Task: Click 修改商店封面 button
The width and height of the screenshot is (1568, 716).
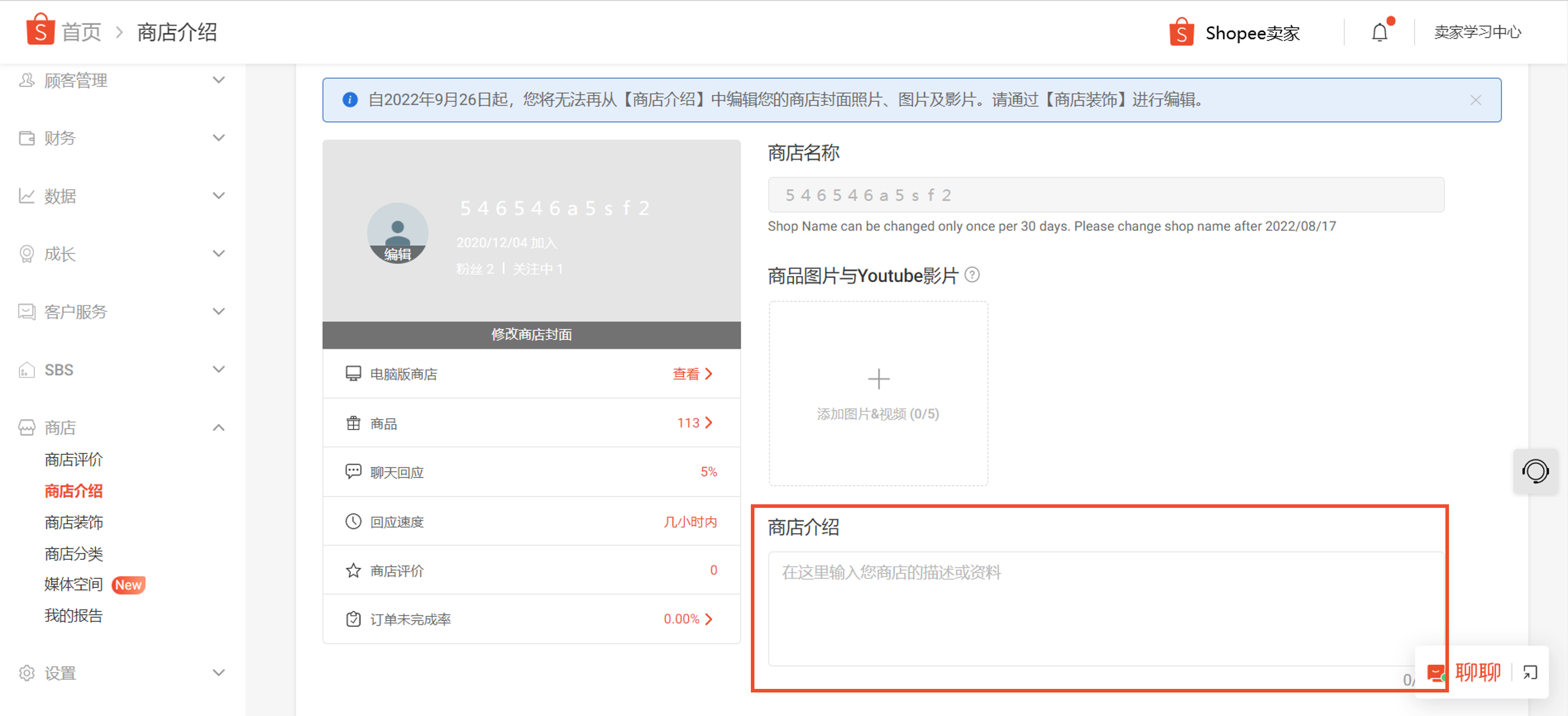Action: 531,334
